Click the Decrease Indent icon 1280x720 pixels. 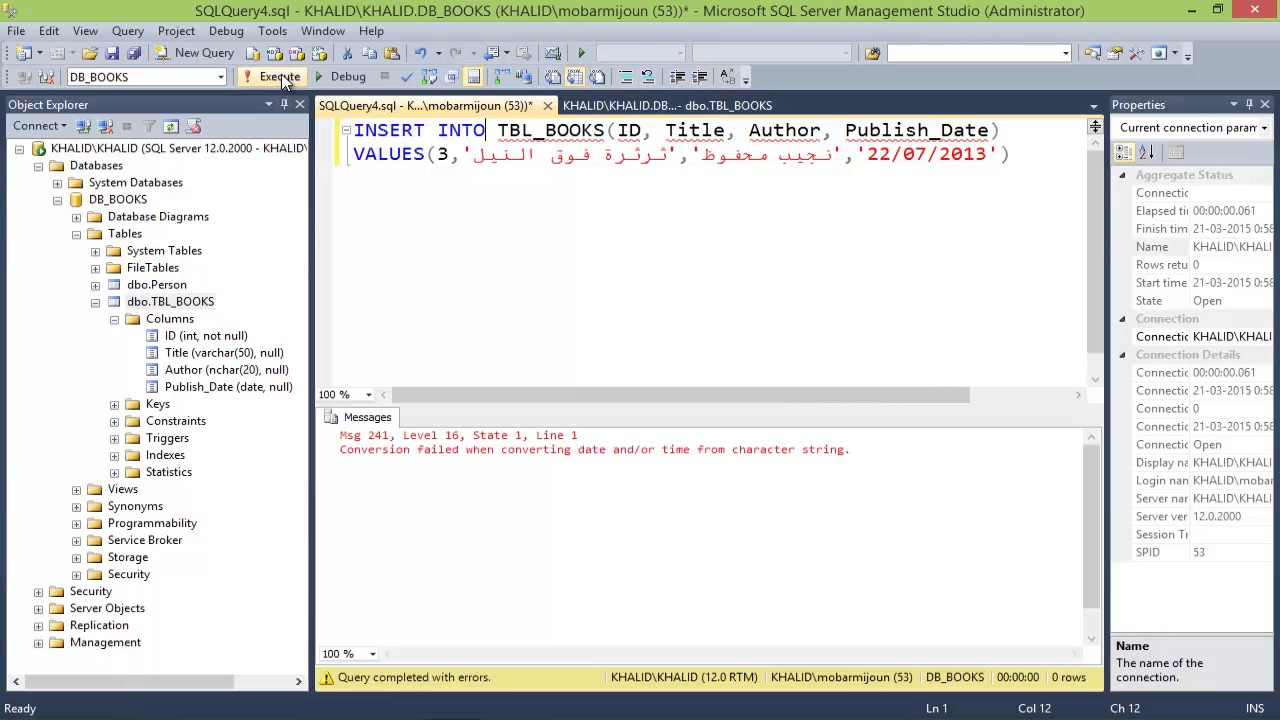tap(678, 77)
